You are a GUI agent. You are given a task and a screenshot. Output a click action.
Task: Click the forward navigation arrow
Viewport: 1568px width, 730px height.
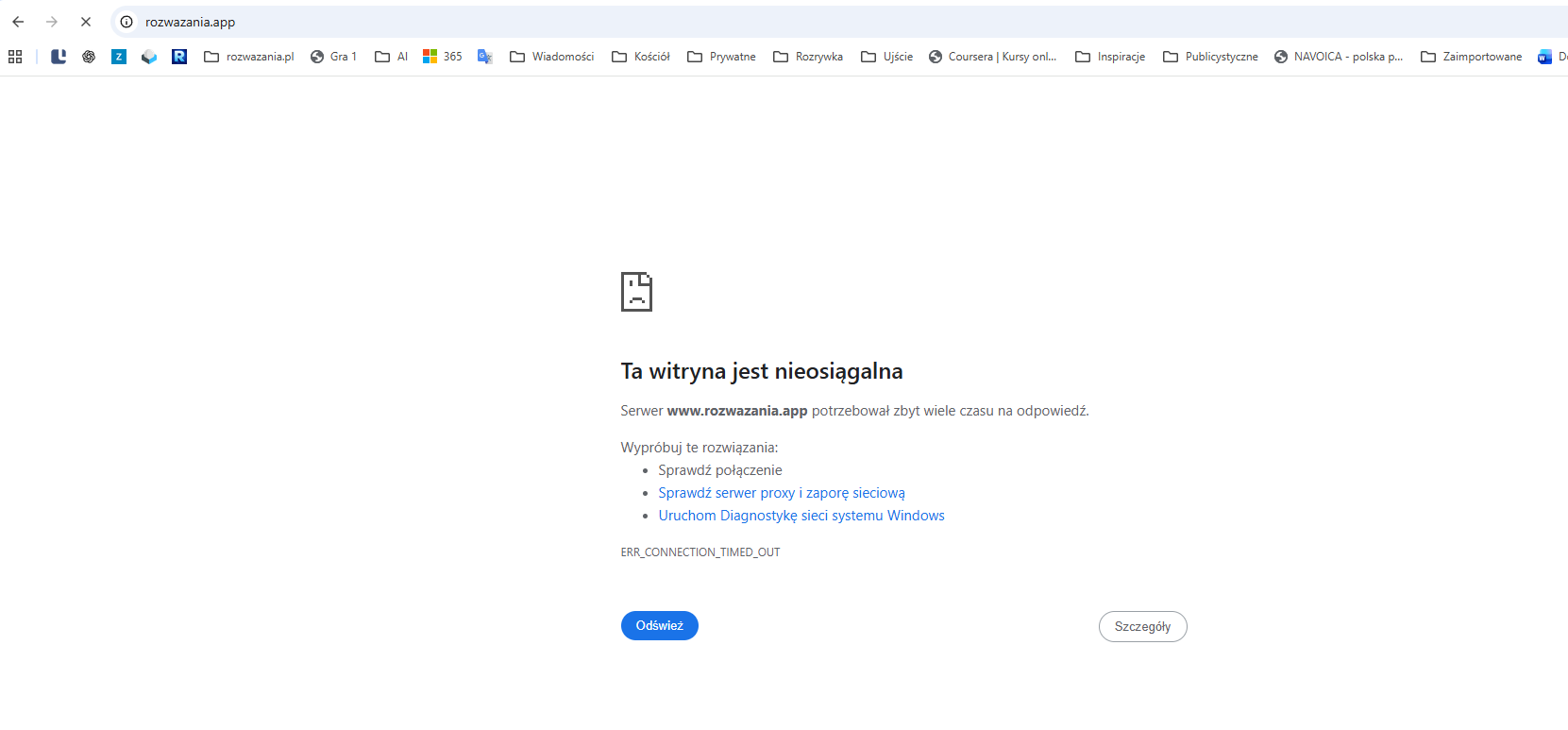pos(52,22)
